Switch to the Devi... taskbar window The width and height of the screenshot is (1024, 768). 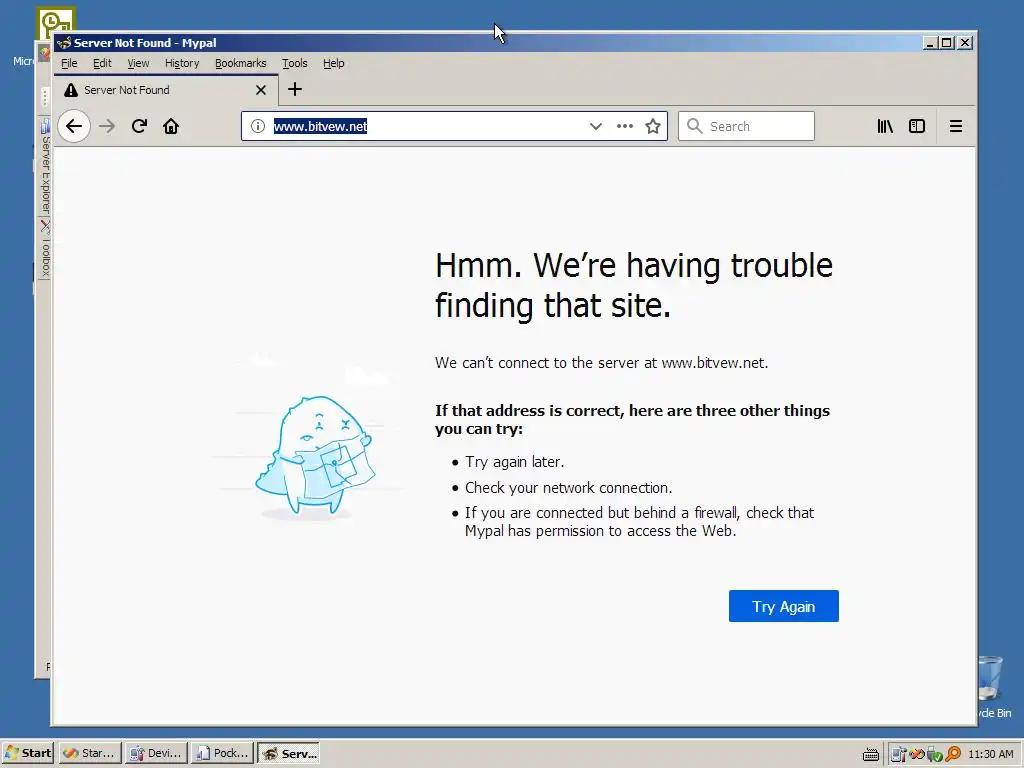pyautogui.click(x=156, y=753)
